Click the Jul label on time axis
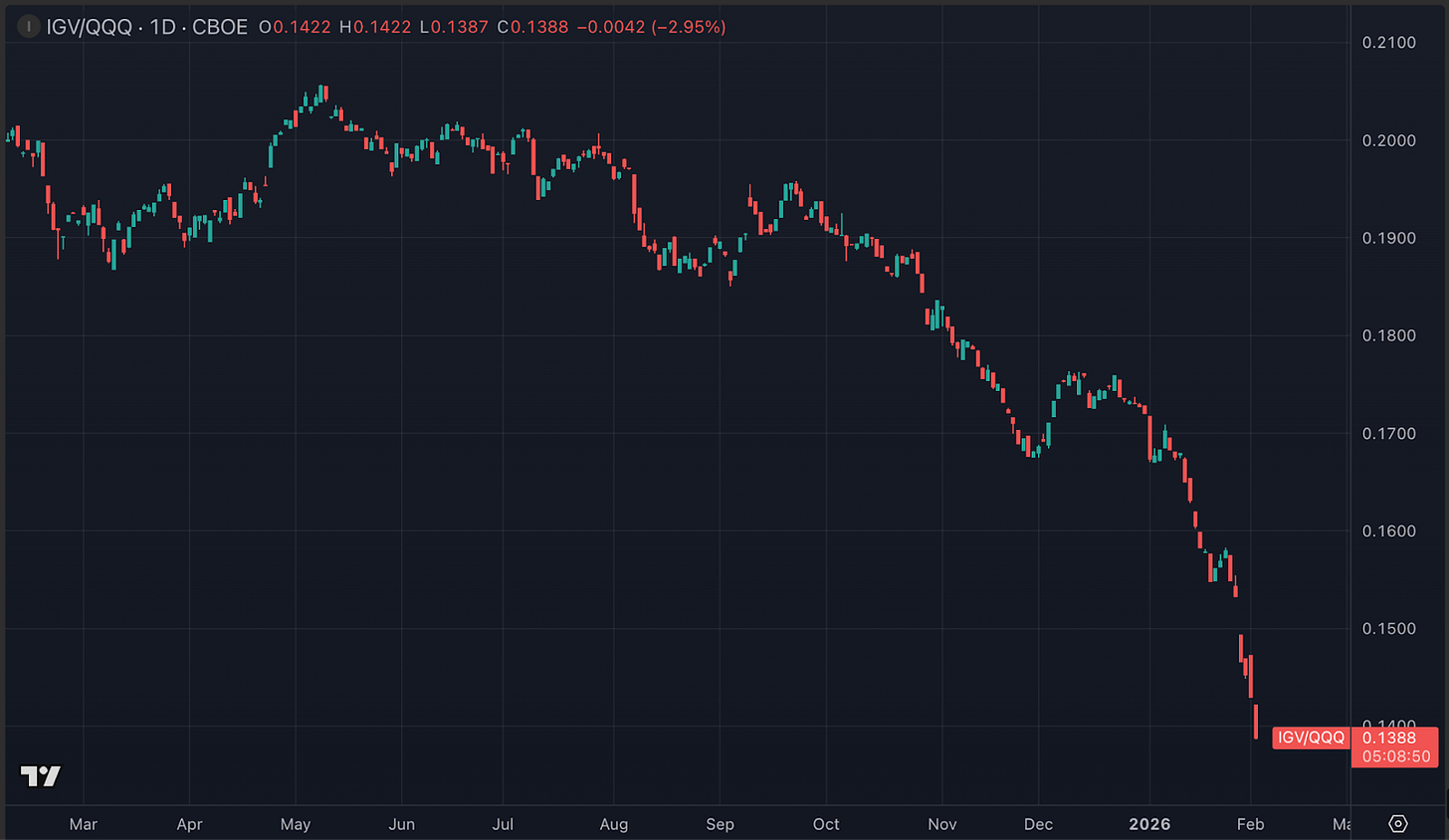Image resolution: width=1449 pixels, height=840 pixels. coord(503,824)
